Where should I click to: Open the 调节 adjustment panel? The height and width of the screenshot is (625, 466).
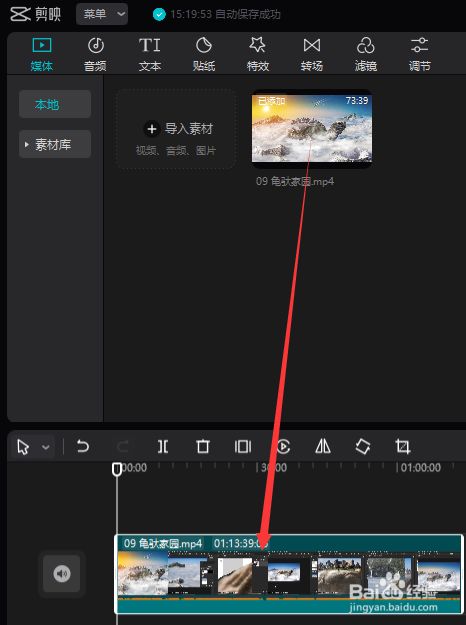point(419,54)
